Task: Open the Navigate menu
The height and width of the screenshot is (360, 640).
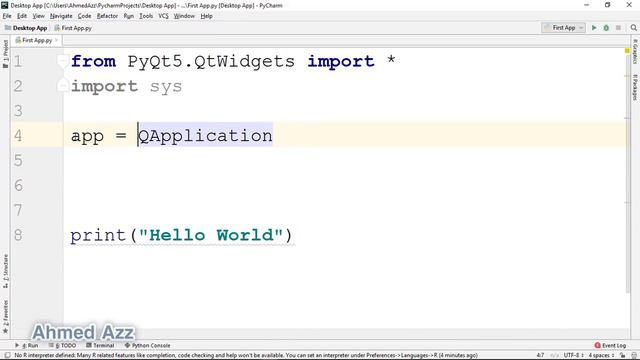Action: pos(61,16)
